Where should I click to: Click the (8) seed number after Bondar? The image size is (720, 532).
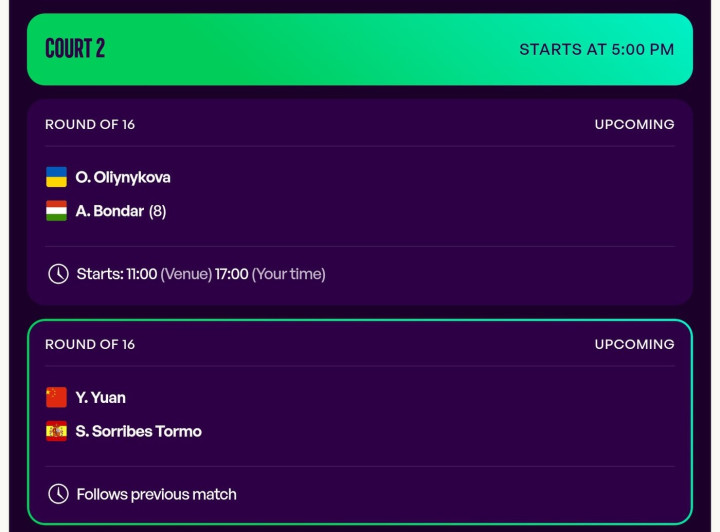click(157, 211)
